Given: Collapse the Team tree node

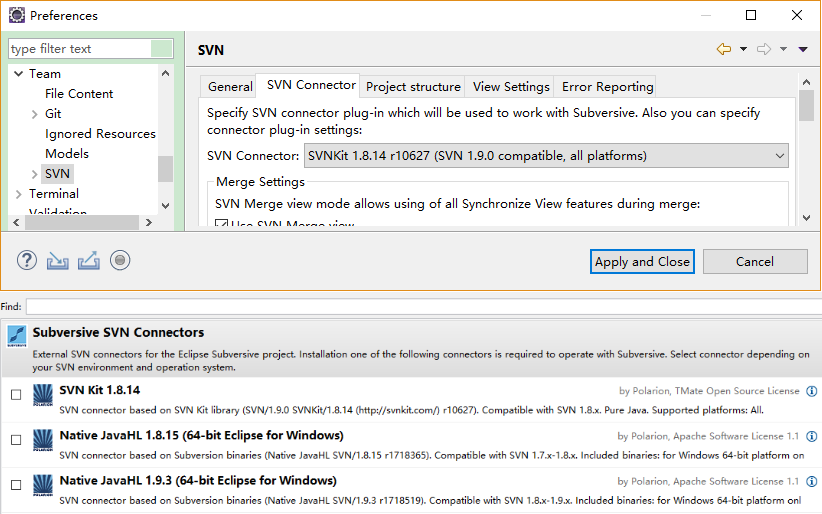Looking at the screenshot, I should pyautogui.click(x=18, y=73).
